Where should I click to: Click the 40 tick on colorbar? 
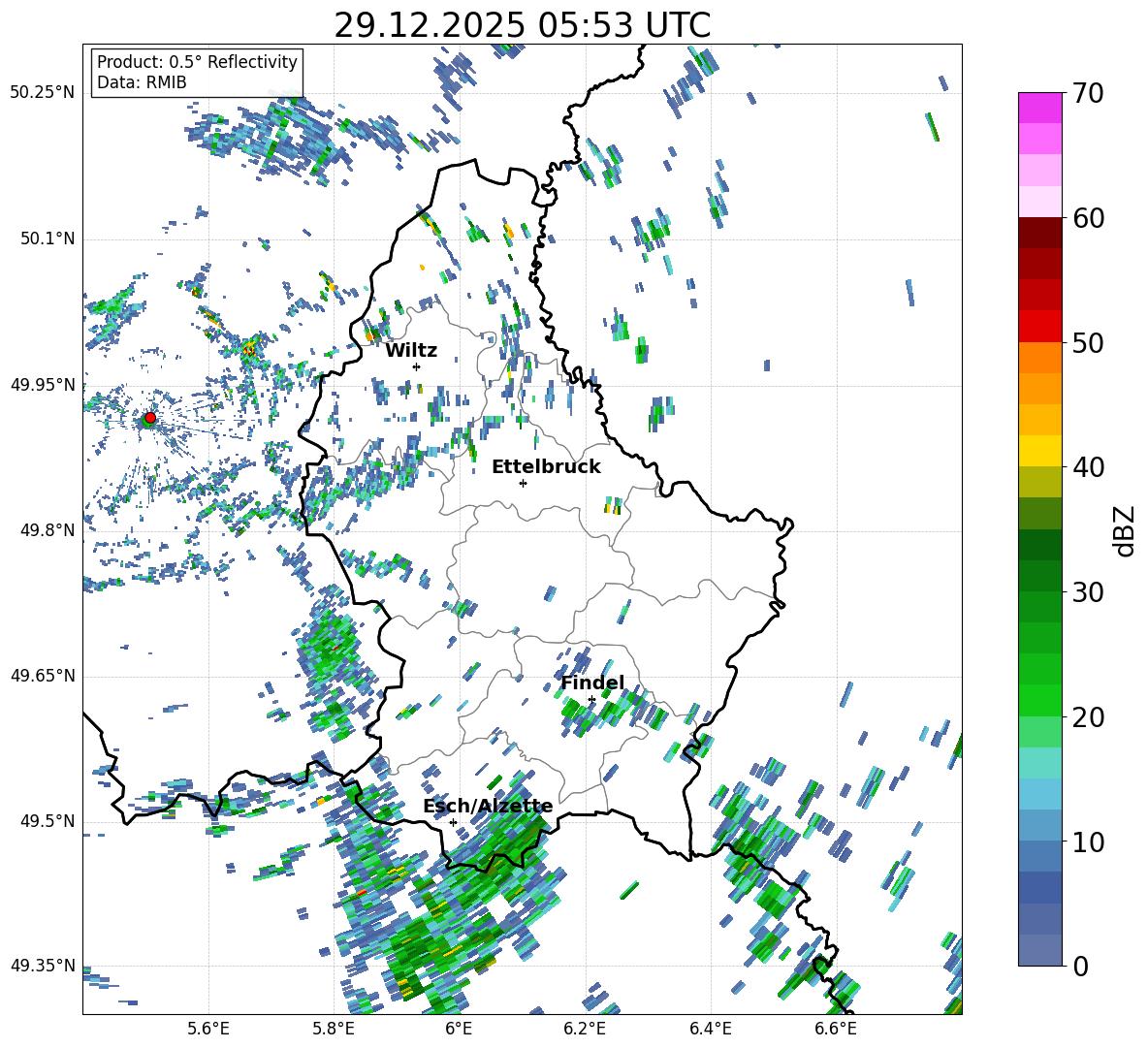tap(1088, 467)
